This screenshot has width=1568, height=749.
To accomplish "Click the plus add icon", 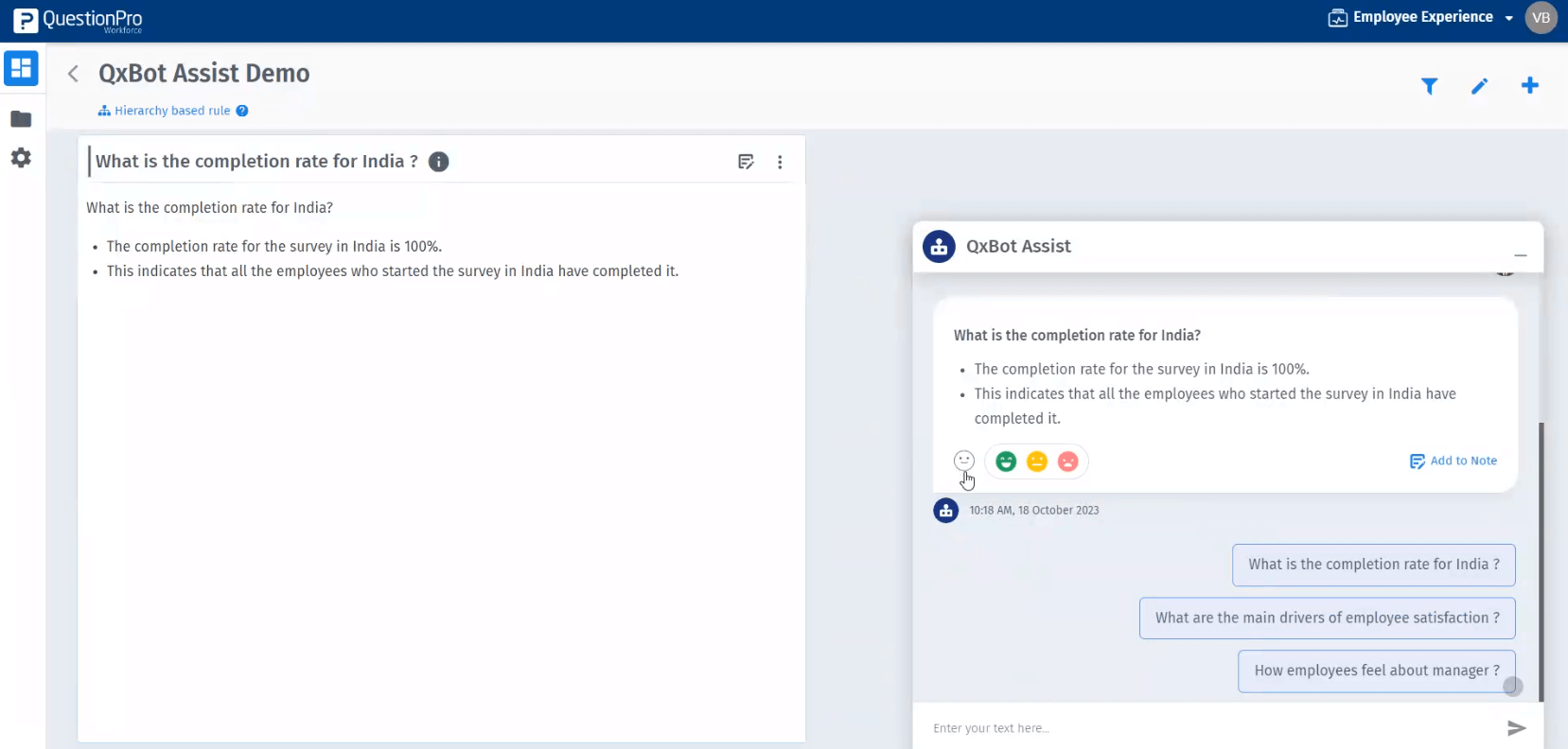I will (x=1530, y=86).
